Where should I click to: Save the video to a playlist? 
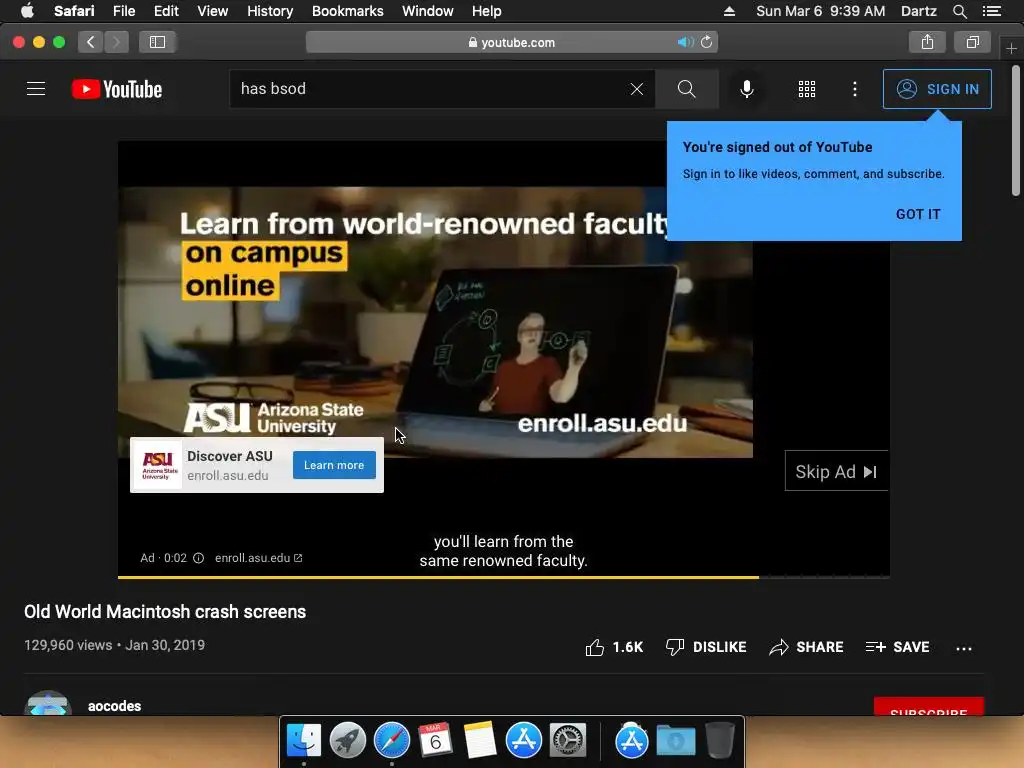coord(897,647)
